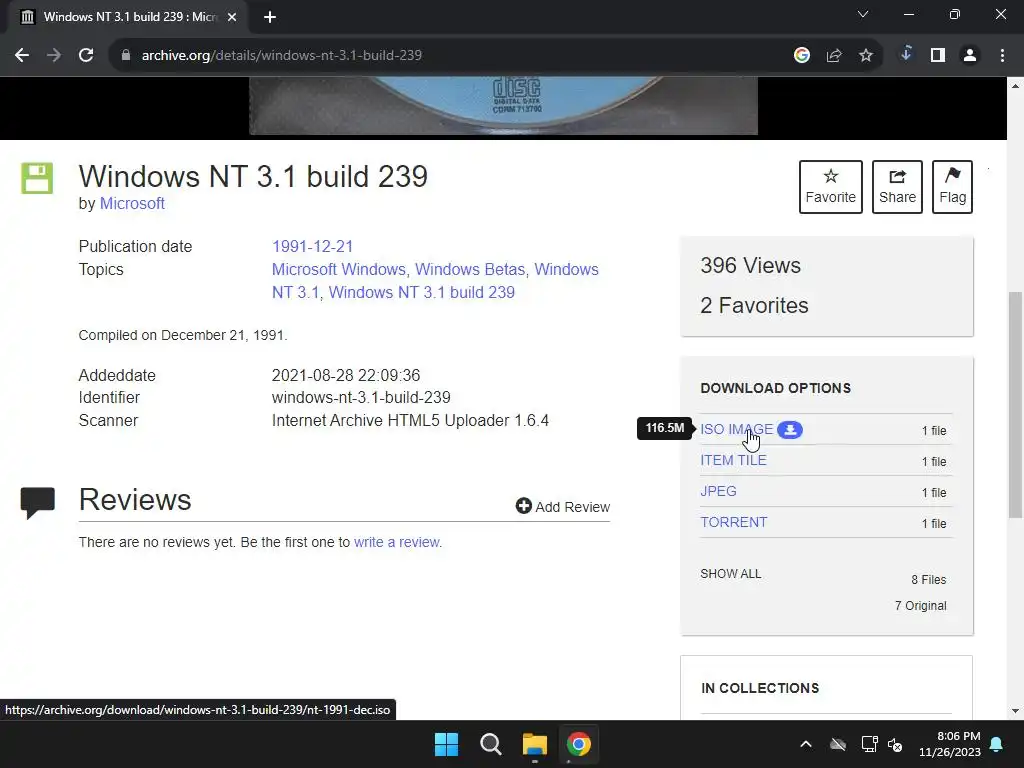Bookmark this tab with the star icon
The height and width of the screenshot is (768, 1024).
pos(866,56)
